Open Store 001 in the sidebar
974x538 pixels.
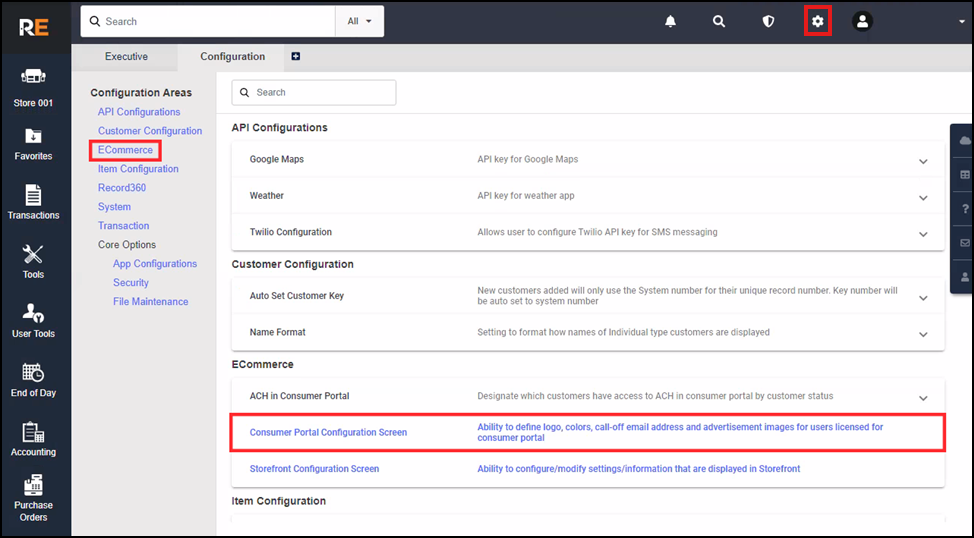[33, 88]
